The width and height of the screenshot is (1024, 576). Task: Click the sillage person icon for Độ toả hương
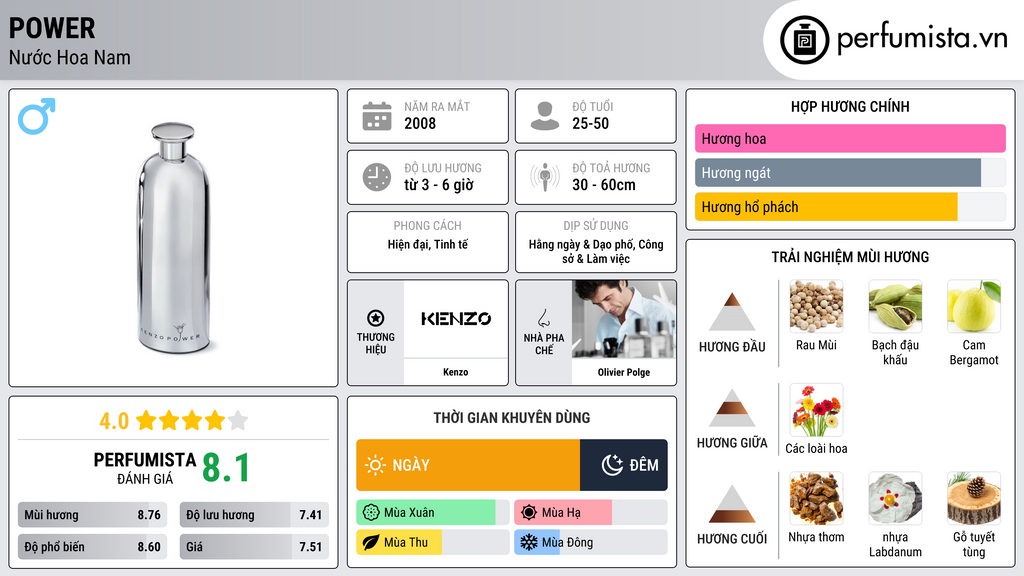(545, 177)
